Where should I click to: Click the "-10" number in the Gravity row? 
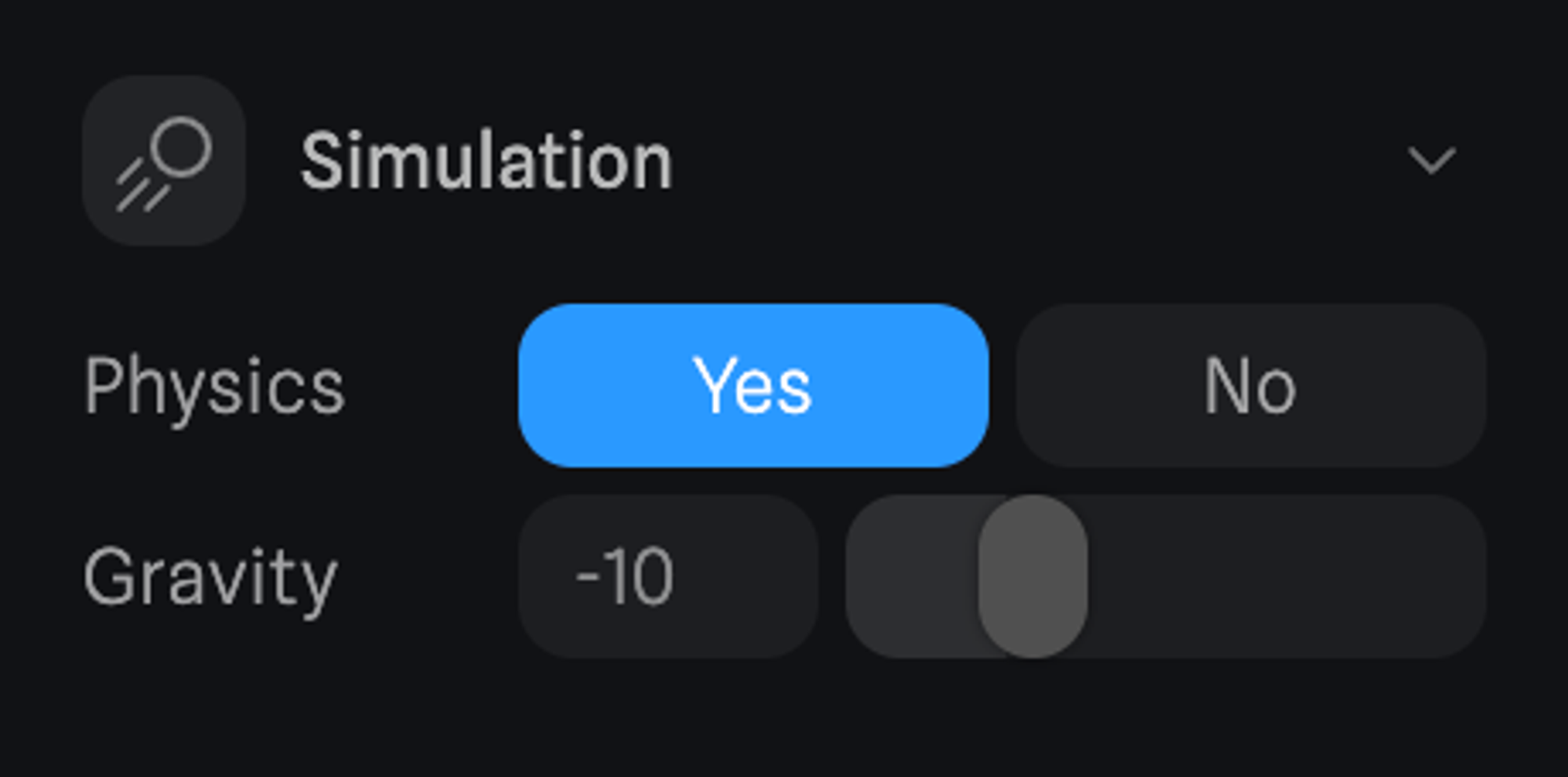(625, 577)
